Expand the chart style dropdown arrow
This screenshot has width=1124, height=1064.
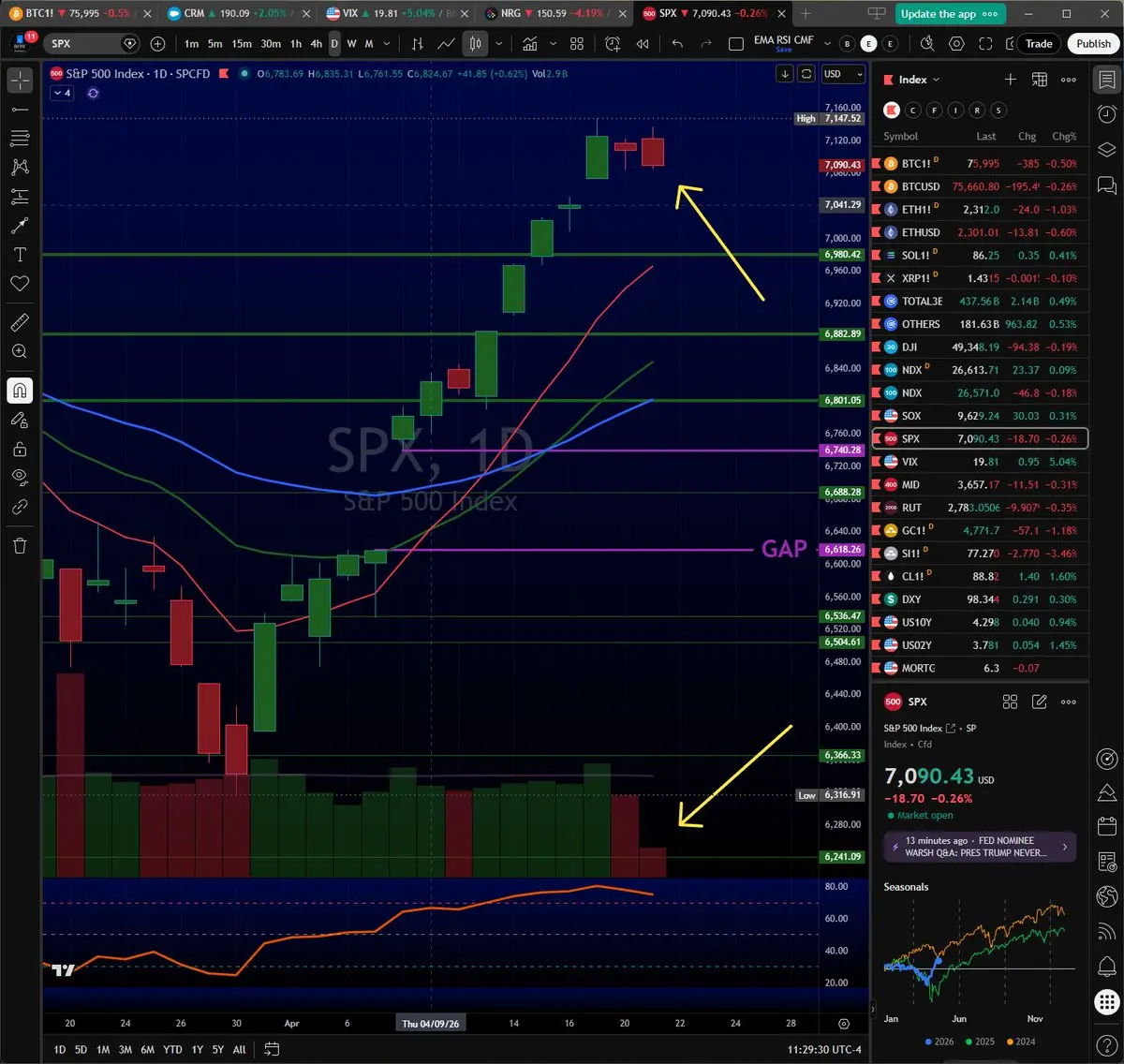point(498,44)
